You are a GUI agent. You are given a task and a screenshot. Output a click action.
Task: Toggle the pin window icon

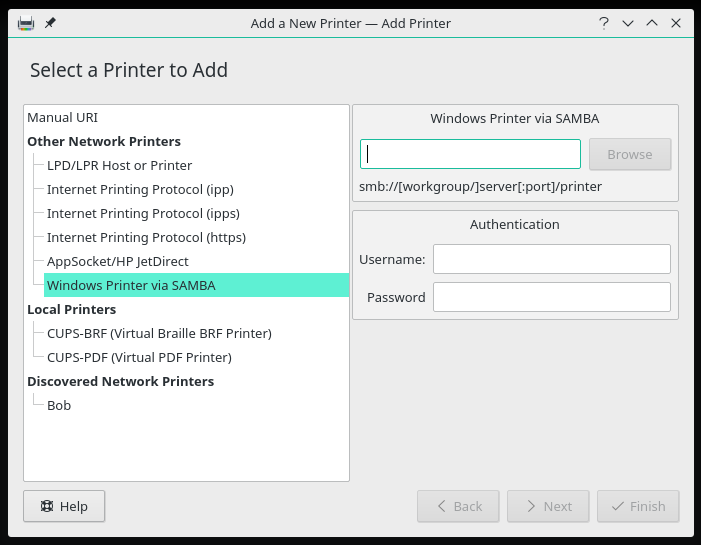click(x=50, y=23)
